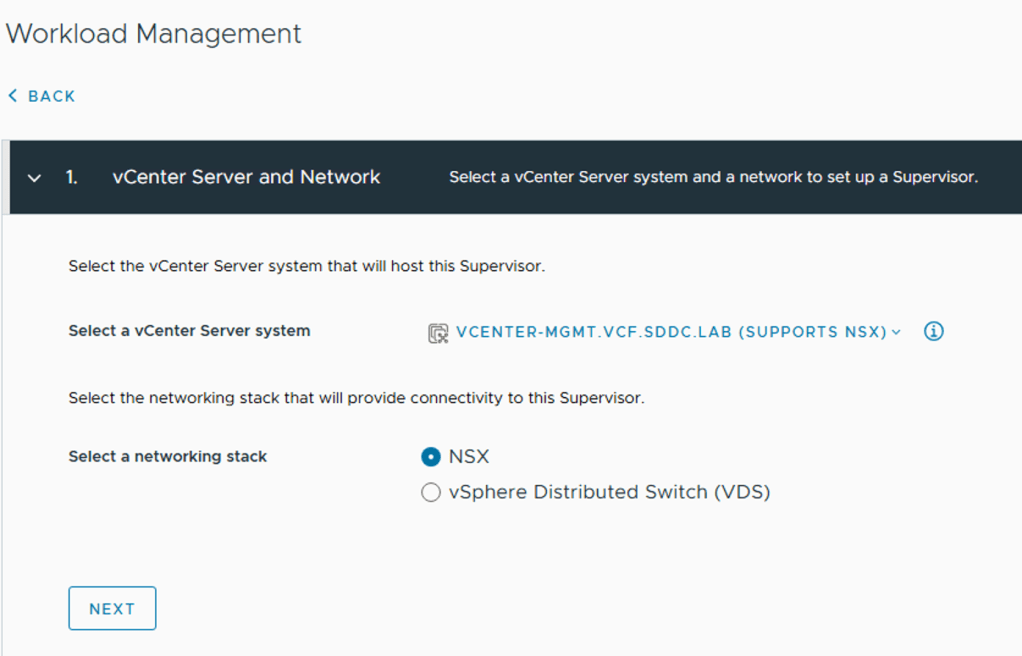
Task: Select the vSphere Distributed Switch radio button
Action: click(x=431, y=493)
